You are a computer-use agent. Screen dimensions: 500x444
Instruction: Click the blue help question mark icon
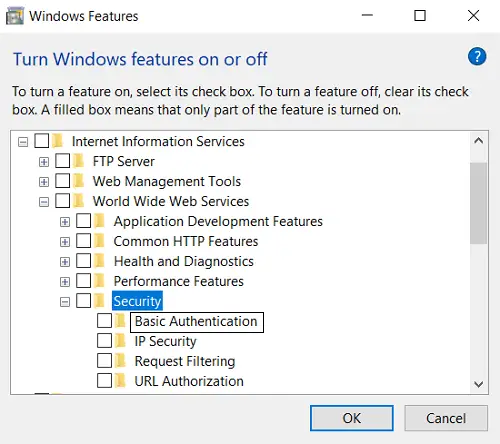click(477, 57)
